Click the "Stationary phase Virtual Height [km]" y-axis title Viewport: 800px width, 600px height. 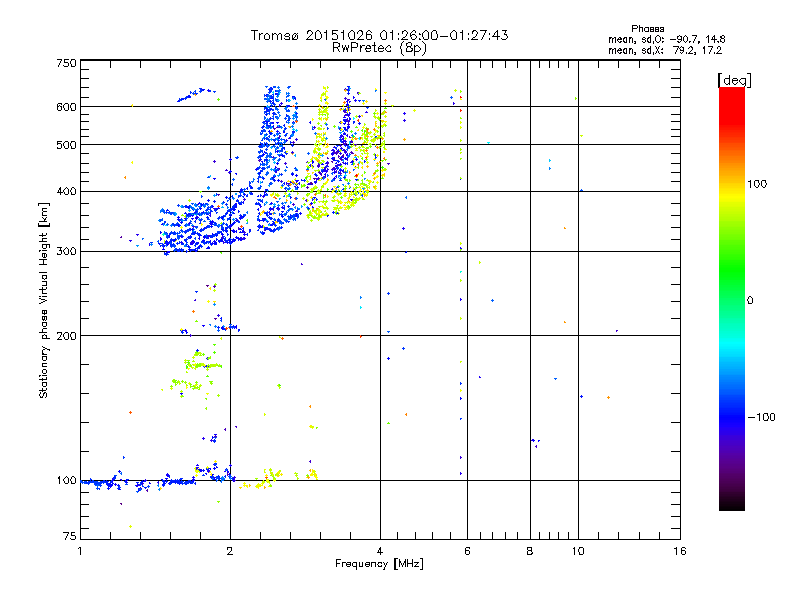point(44,301)
